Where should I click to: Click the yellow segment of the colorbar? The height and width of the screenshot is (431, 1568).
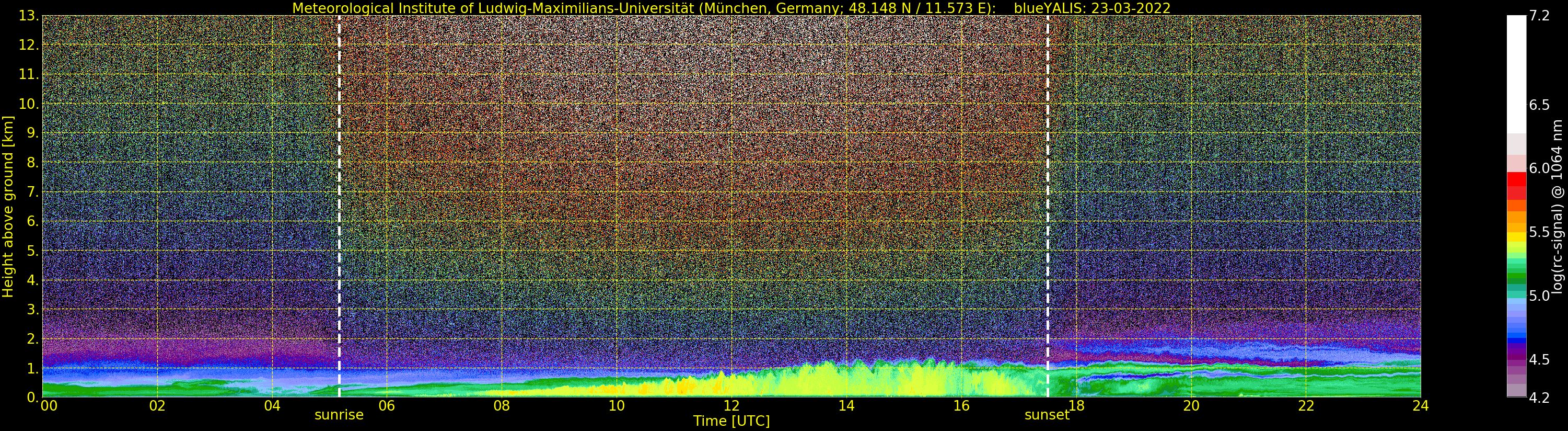1516,237
